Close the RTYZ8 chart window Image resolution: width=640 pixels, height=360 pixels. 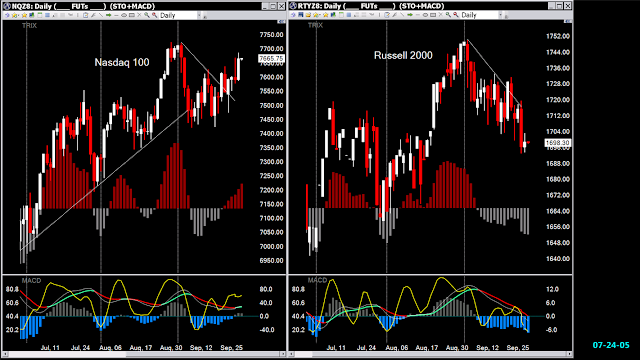pyautogui.click(x=567, y=6)
